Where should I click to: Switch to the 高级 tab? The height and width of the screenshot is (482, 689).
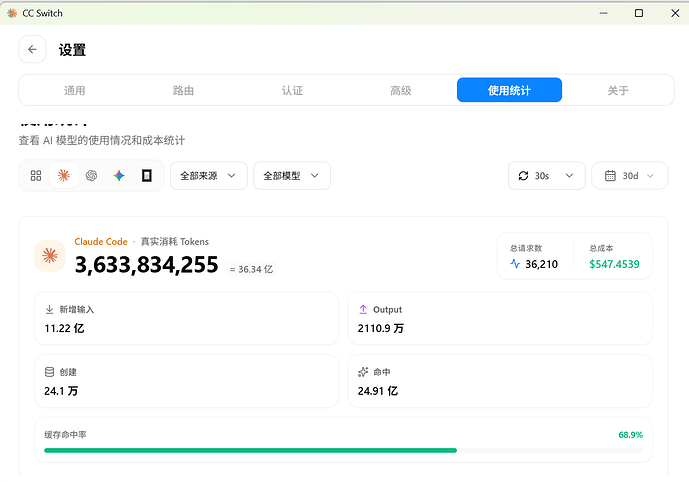click(x=401, y=90)
